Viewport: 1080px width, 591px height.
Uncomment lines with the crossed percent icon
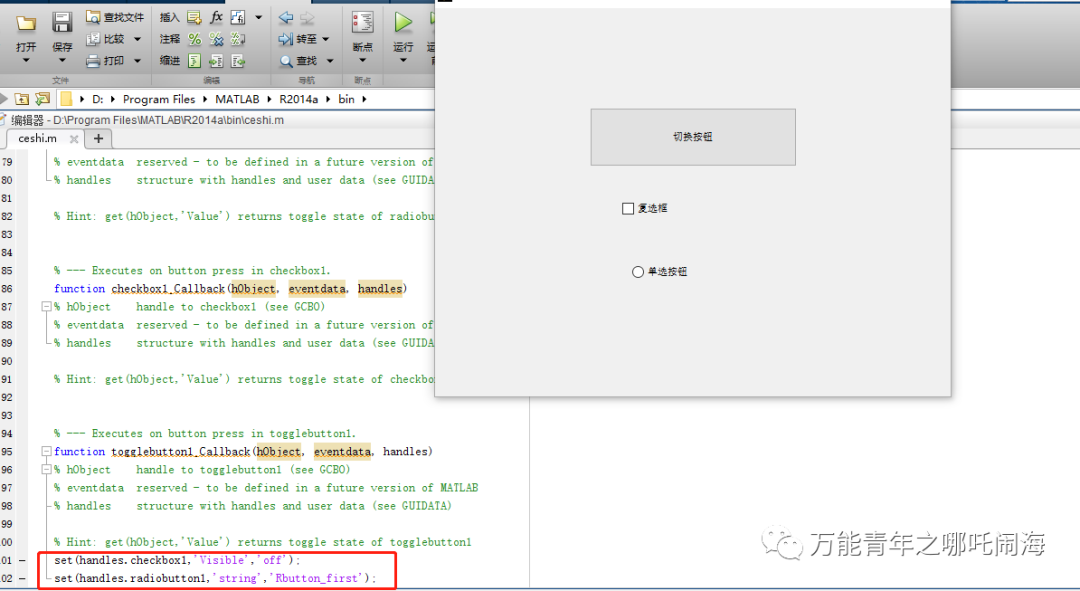[216, 39]
